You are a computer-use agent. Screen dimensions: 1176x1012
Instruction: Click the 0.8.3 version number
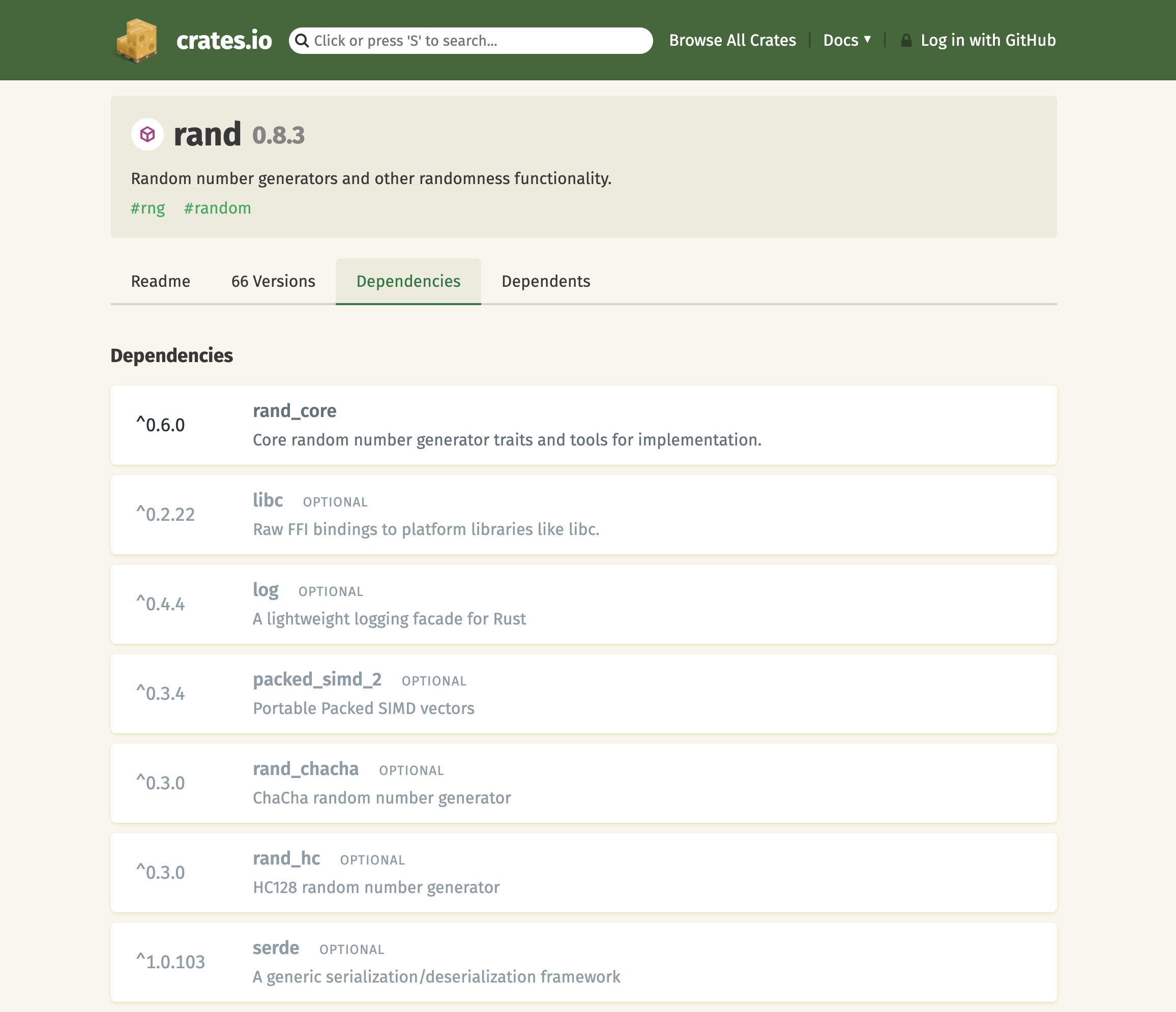click(x=279, y=136)
